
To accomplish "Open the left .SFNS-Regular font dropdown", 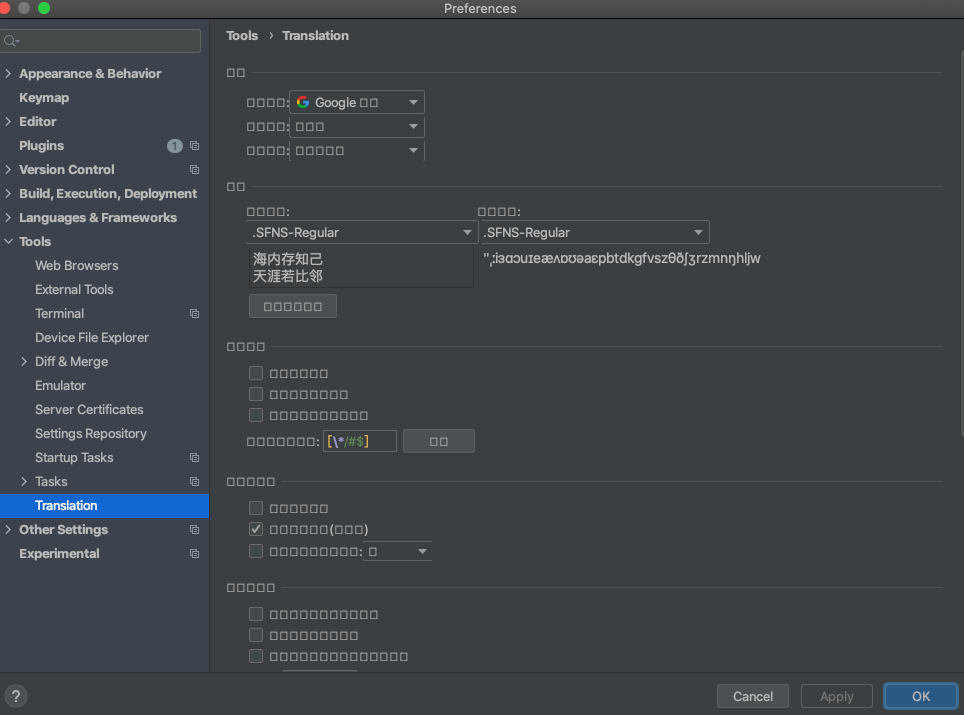I will click(362, 232).
